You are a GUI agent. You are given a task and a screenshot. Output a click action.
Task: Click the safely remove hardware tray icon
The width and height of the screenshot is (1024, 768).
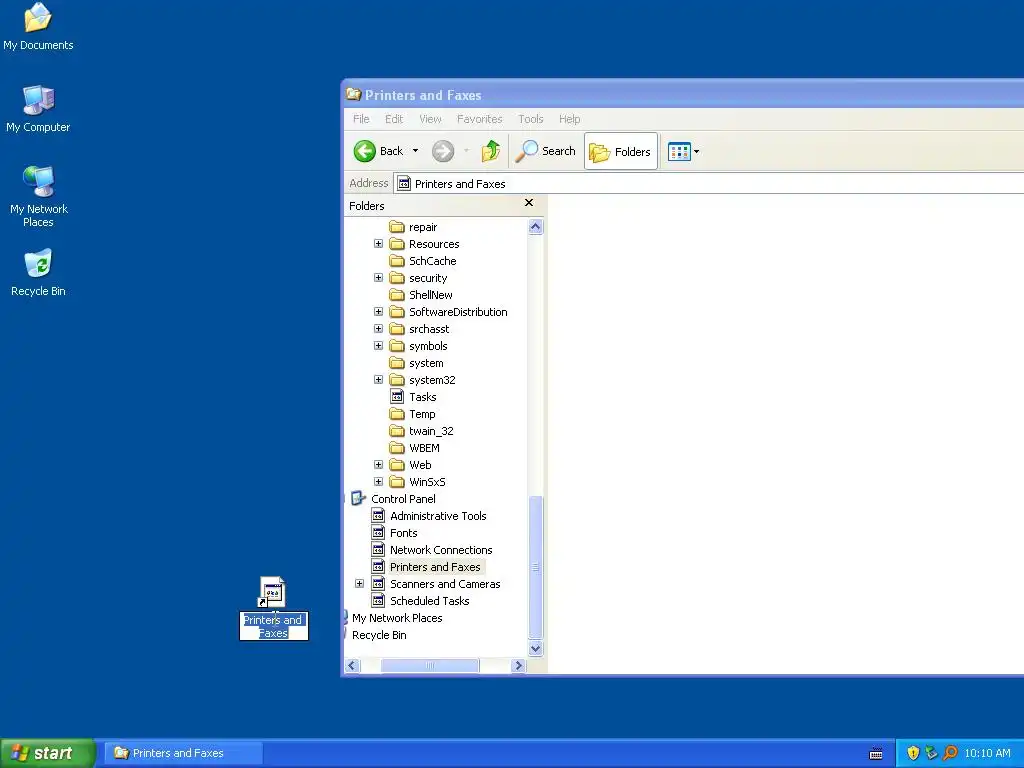click(x=931, y=753)
